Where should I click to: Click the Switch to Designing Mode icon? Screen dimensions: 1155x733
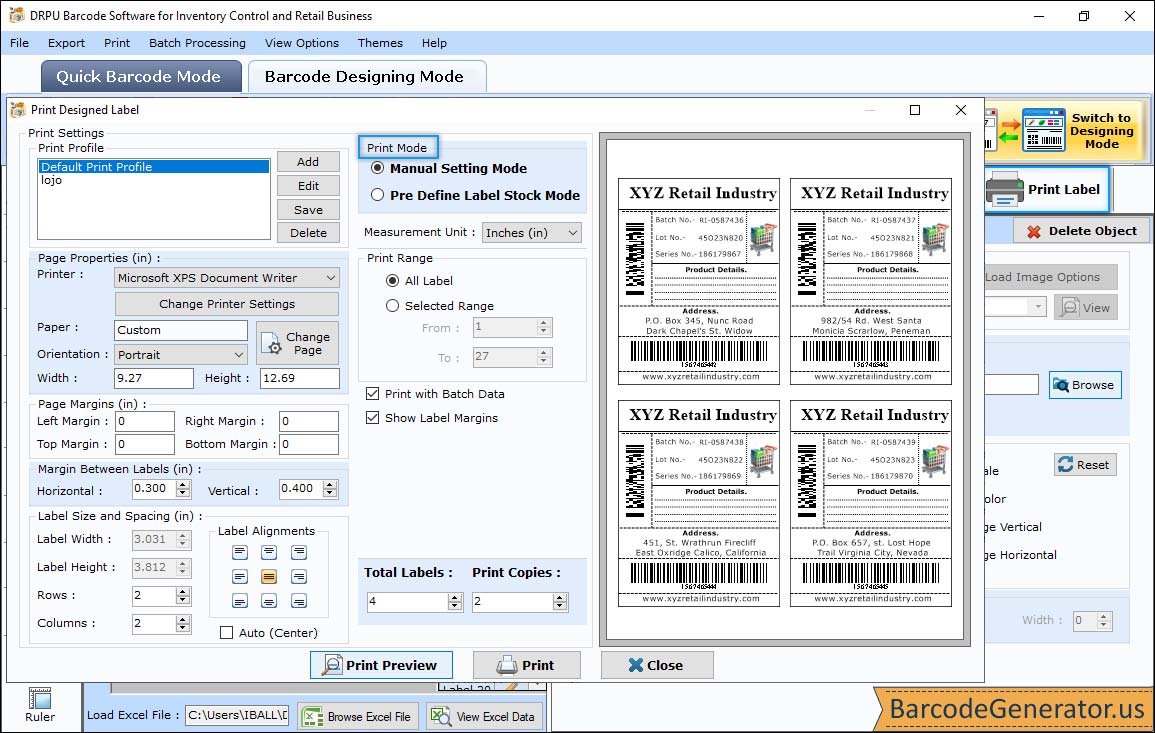[x=1043, y=130]
